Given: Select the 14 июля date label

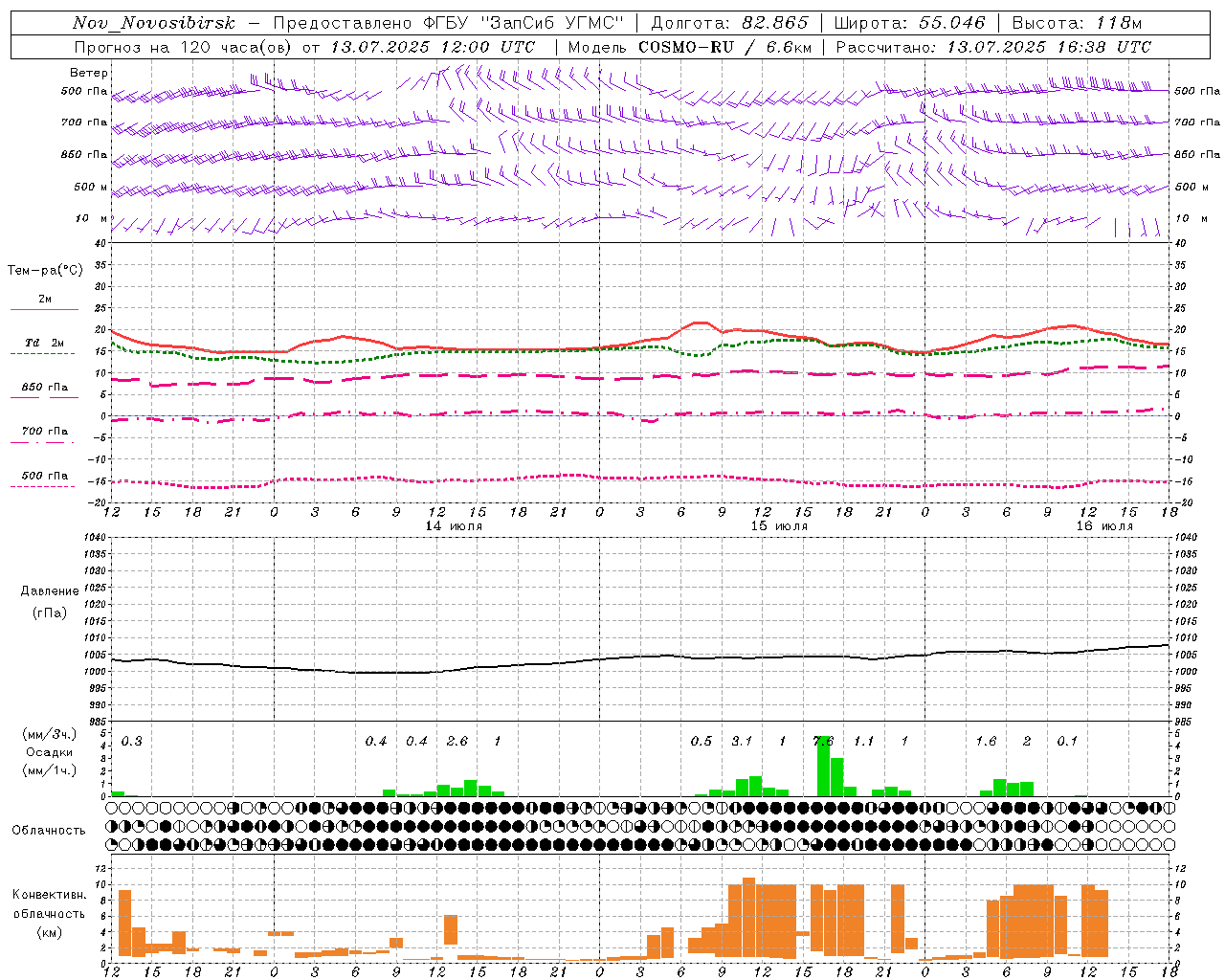Looking at the screenshot, I should (x=454, y=526).
